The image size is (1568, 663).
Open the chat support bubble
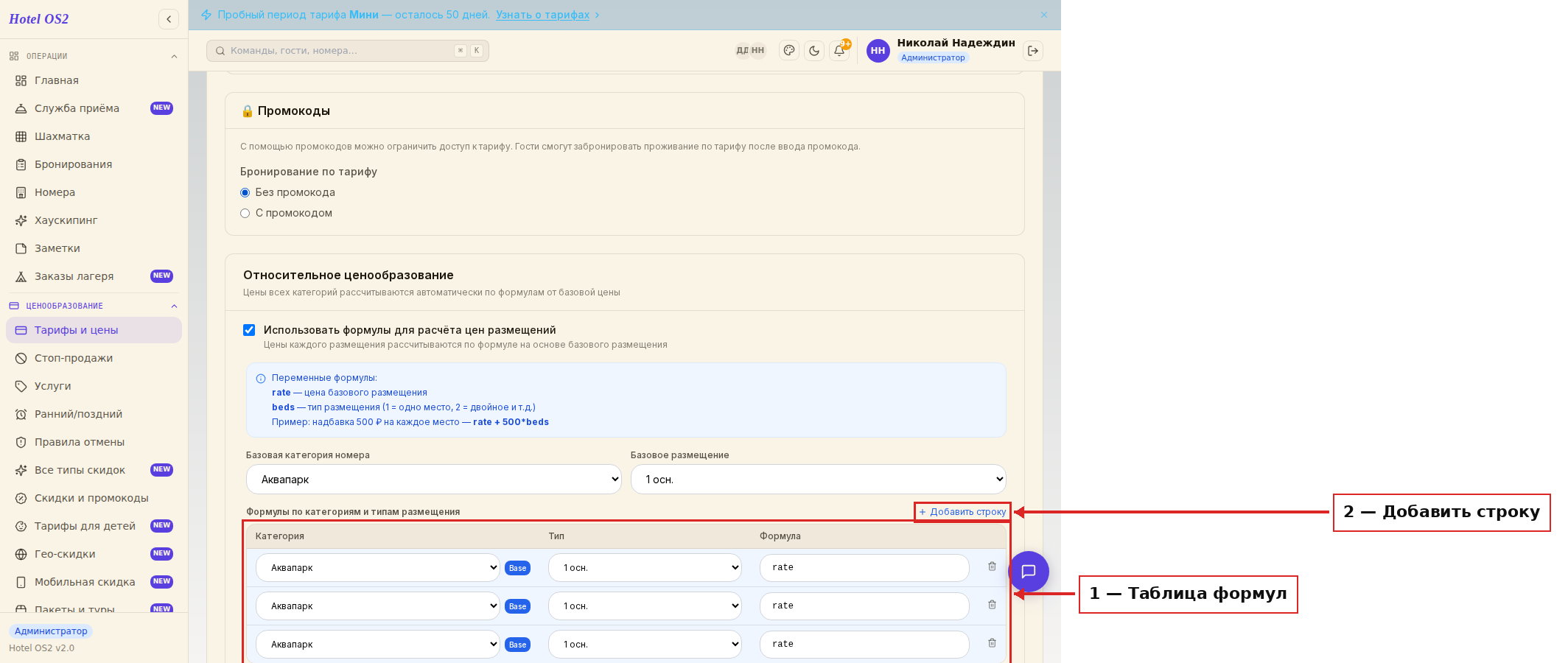point(1029,572)
